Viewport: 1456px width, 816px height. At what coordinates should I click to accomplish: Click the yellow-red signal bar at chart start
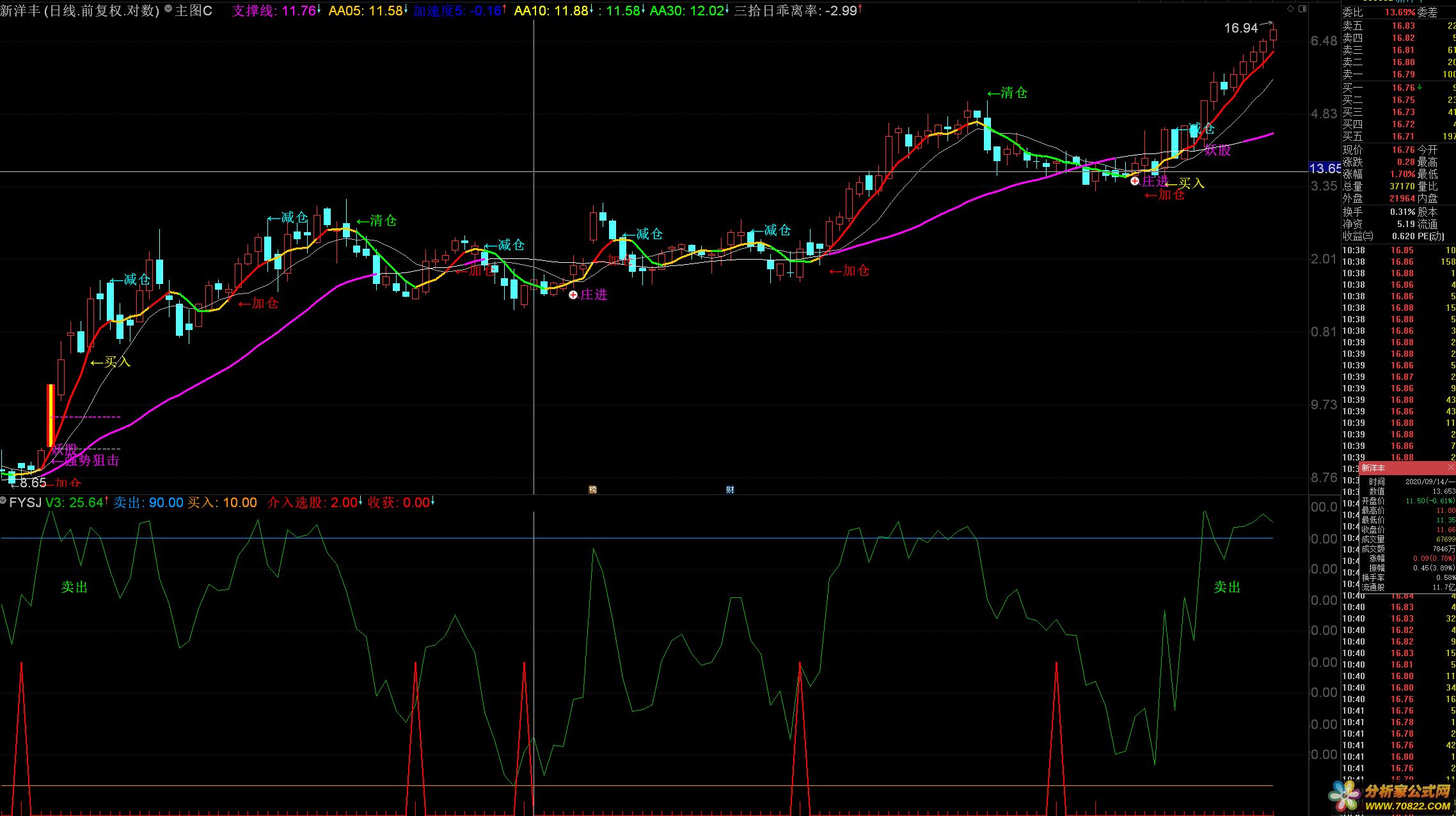click(51, 415)
